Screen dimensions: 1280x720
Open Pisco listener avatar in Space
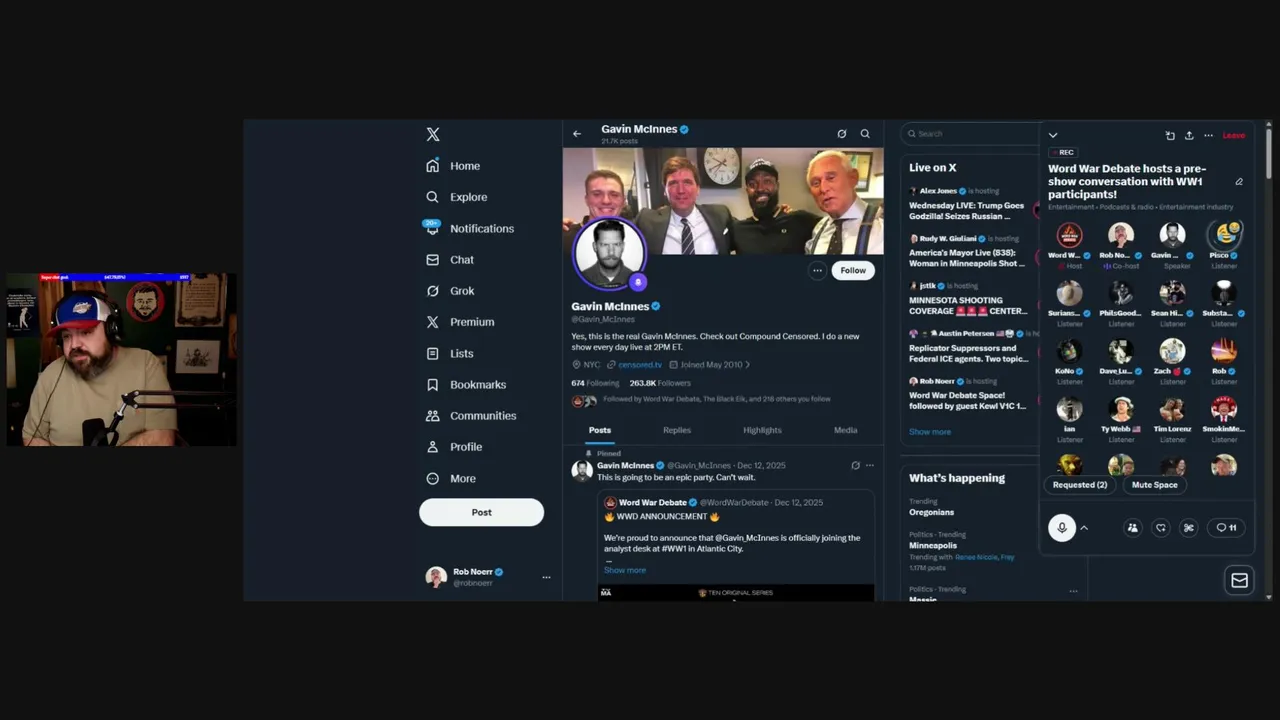click(1224, 236)
